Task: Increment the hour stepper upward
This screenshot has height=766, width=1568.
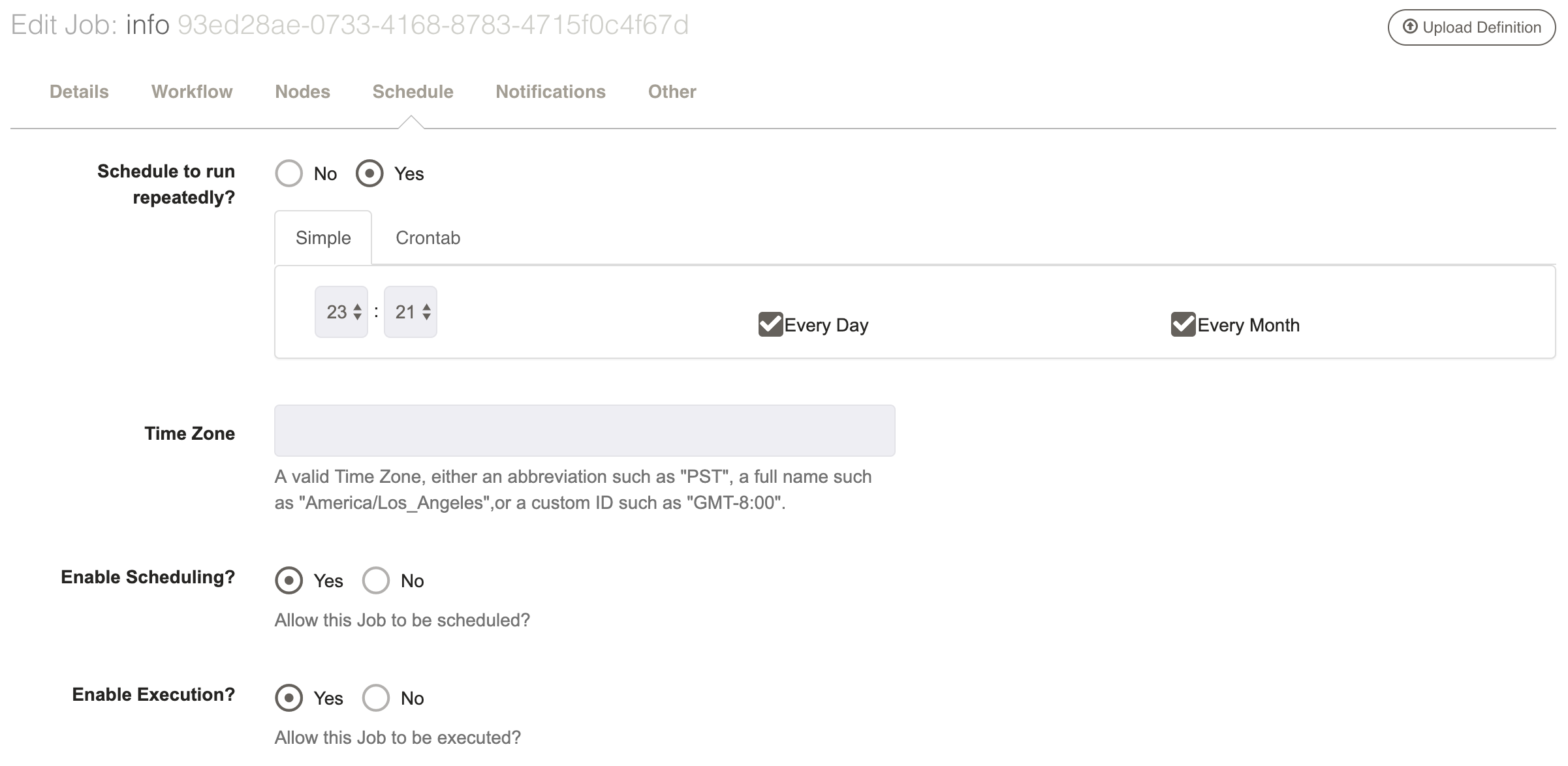Action: pyautogui.click(x=357, y=306)
